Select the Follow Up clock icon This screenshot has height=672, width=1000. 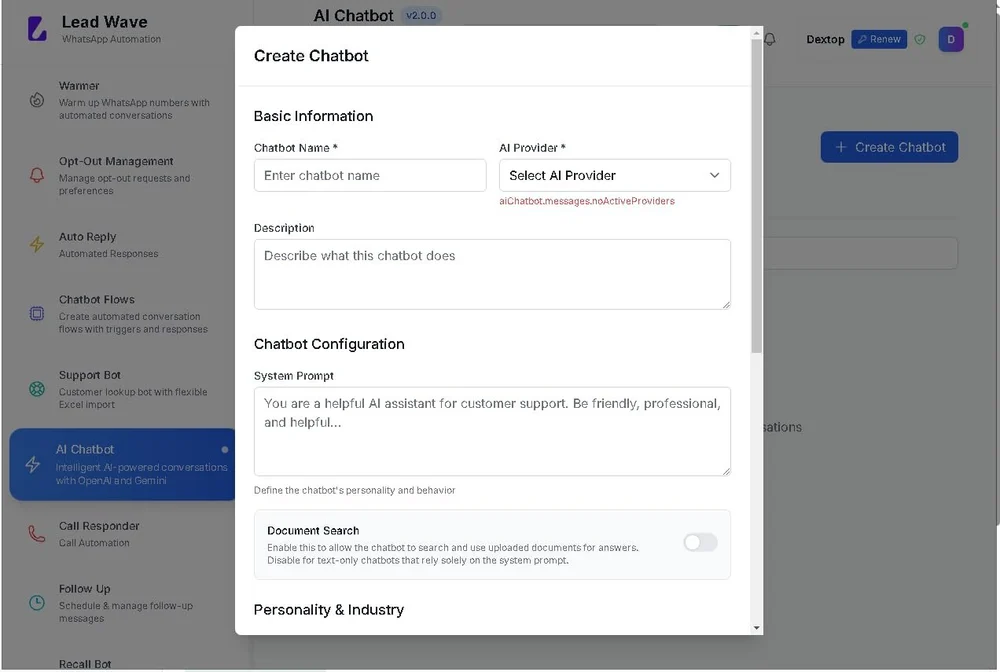37,603
